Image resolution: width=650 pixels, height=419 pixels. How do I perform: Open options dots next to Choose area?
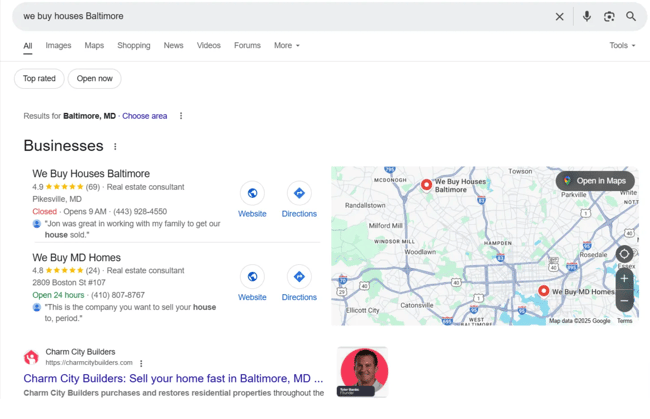(x=181, y=116)
